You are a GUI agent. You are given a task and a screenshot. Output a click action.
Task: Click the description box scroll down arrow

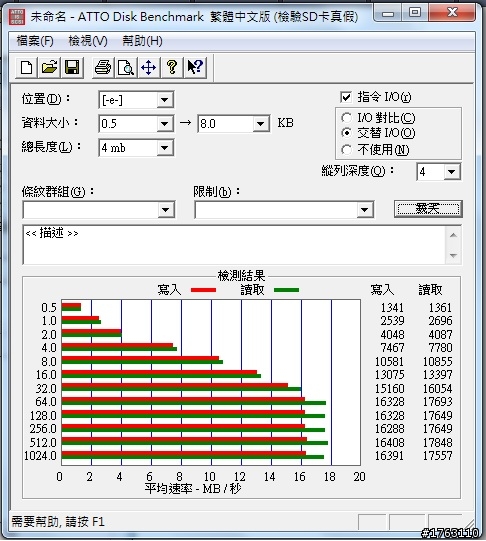453,256
